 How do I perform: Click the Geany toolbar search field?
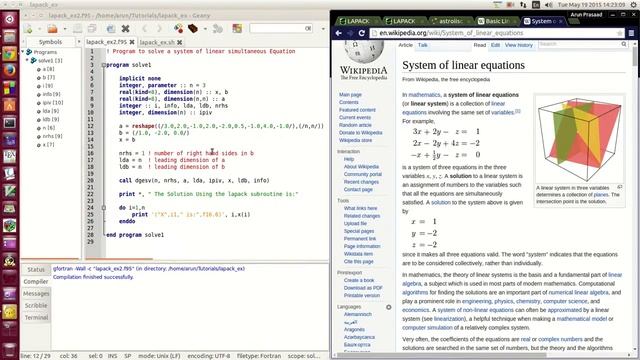281,28
